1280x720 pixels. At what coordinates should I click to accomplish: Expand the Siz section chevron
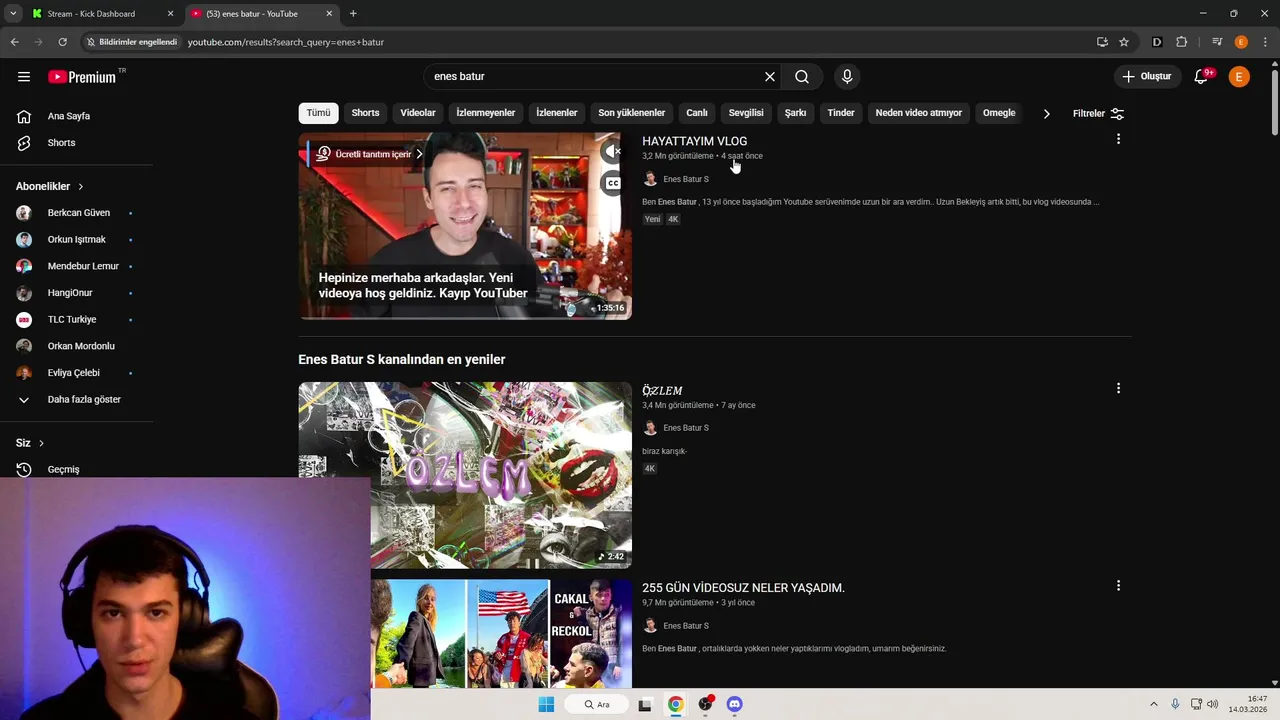tap(41, 443)
